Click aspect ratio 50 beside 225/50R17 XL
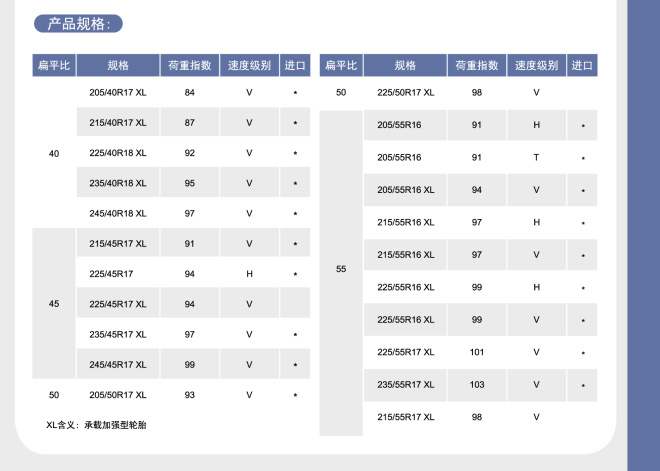The height and width of the screenshot is (471, 660). (341, 93)
